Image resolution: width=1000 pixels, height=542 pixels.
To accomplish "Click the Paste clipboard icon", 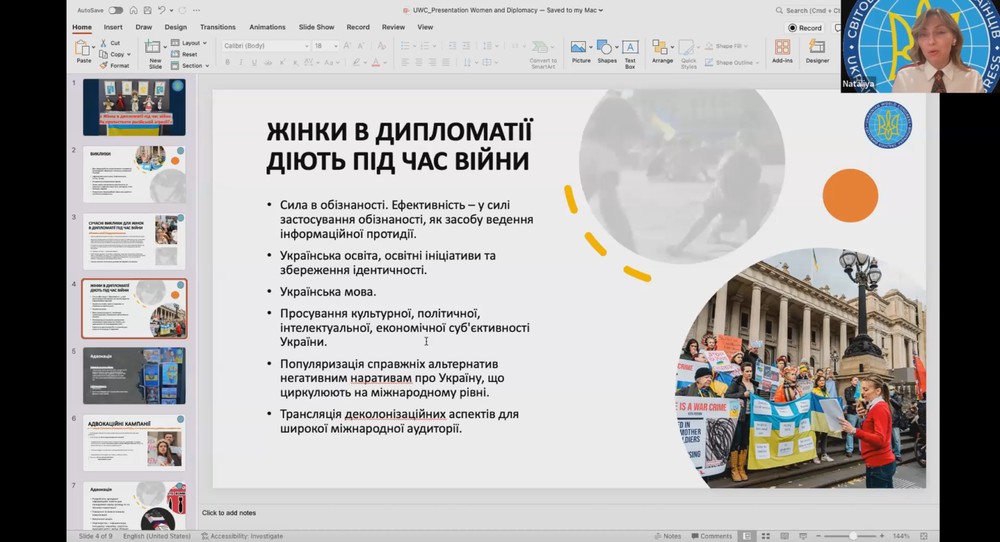I will (x=83, y=48).
